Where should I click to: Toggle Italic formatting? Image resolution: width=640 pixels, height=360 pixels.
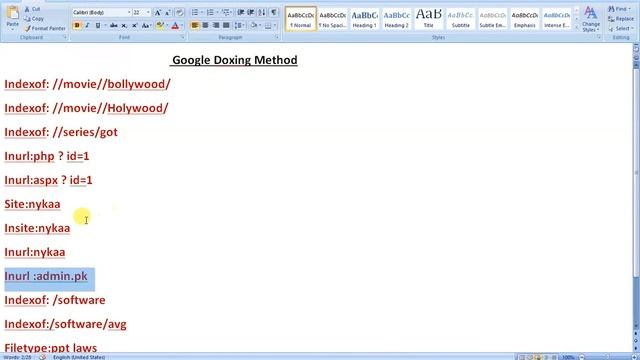coord(87,25)
